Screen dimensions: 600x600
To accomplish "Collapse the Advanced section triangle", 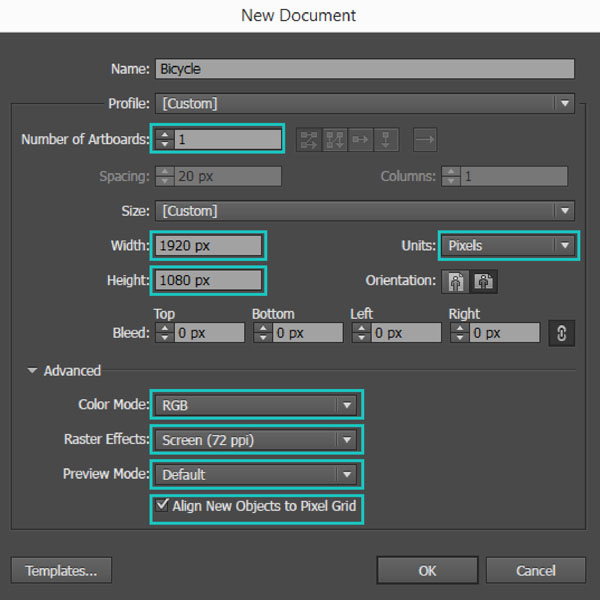I will (32, 371).
